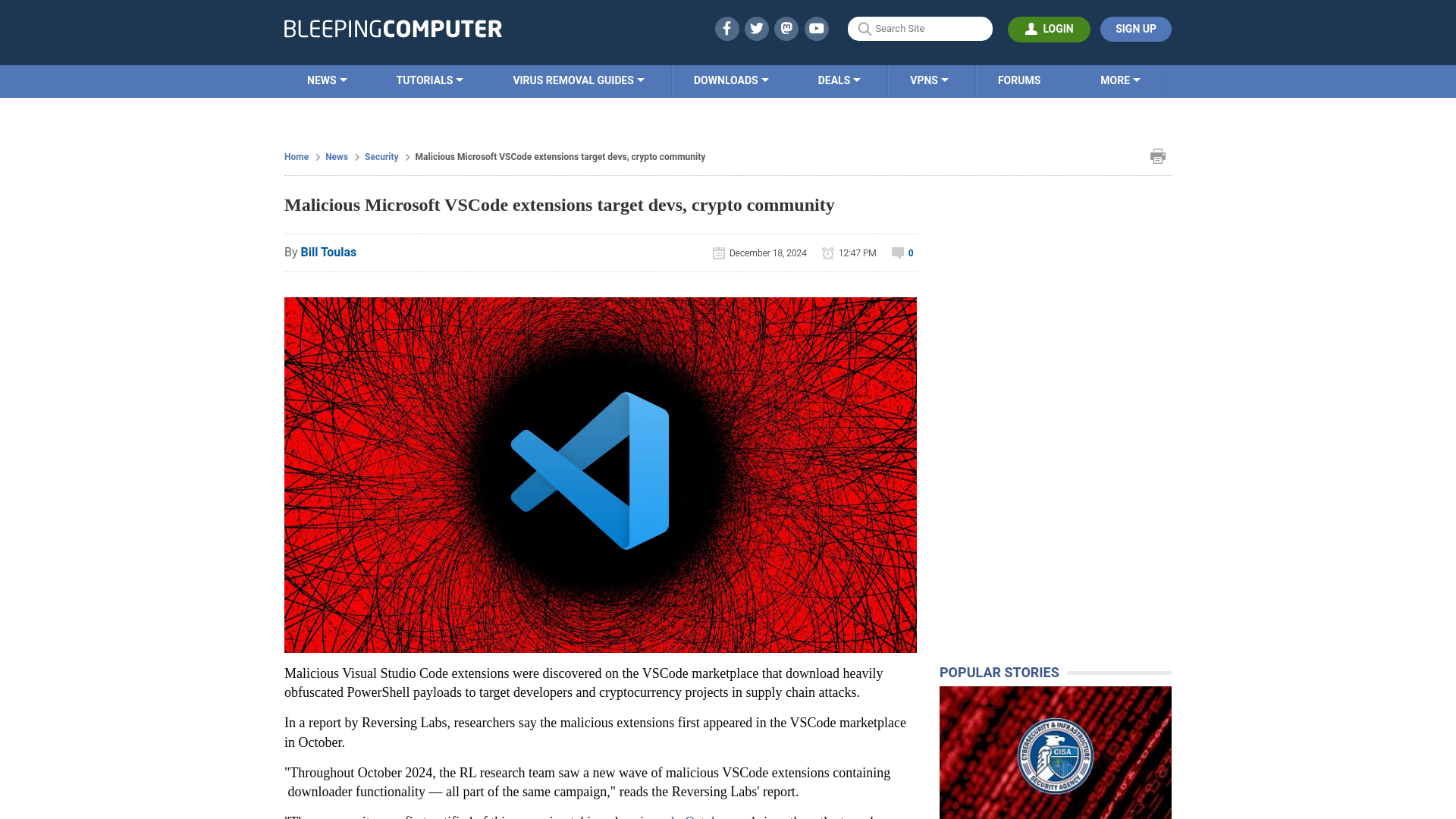The width and height of the screenshot is (1456, 819).
Task: Open the Twitter social icon link
Action: [756, 28]
